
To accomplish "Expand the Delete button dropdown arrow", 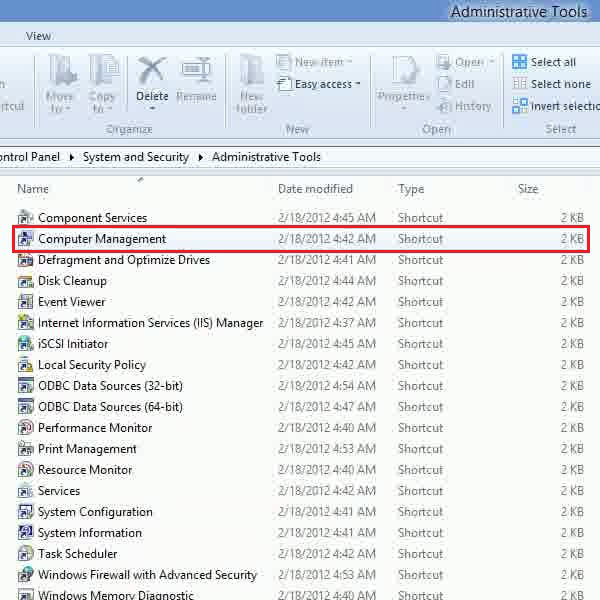I will 152,109.
